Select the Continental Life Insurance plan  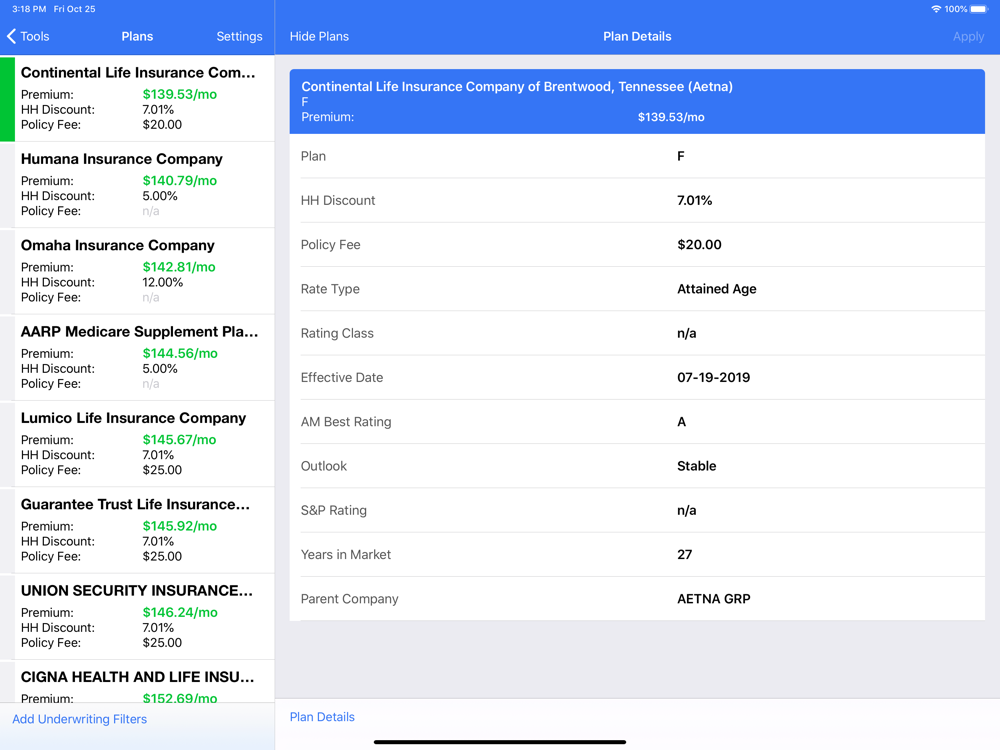(x=137, y=98)
